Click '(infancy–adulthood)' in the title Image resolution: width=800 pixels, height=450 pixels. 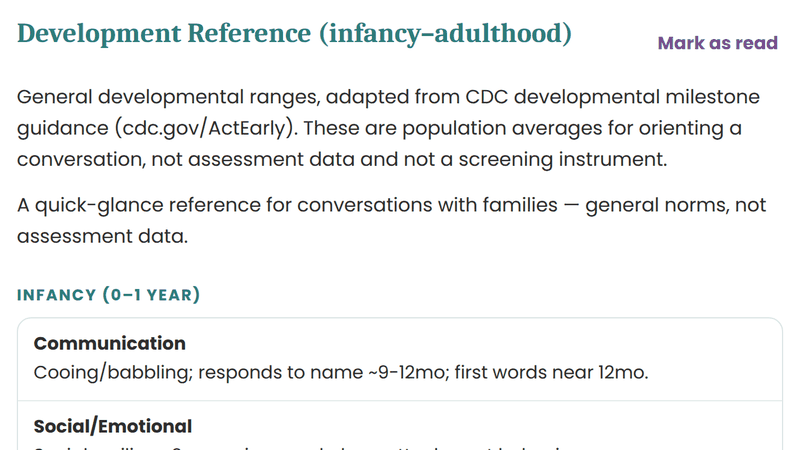tap(445, 34)
